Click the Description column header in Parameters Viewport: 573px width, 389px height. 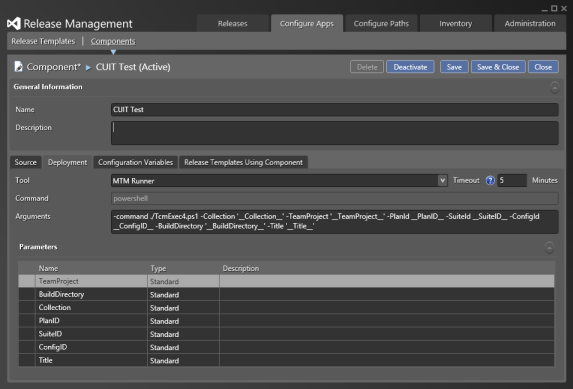click(x=387, y=268)
